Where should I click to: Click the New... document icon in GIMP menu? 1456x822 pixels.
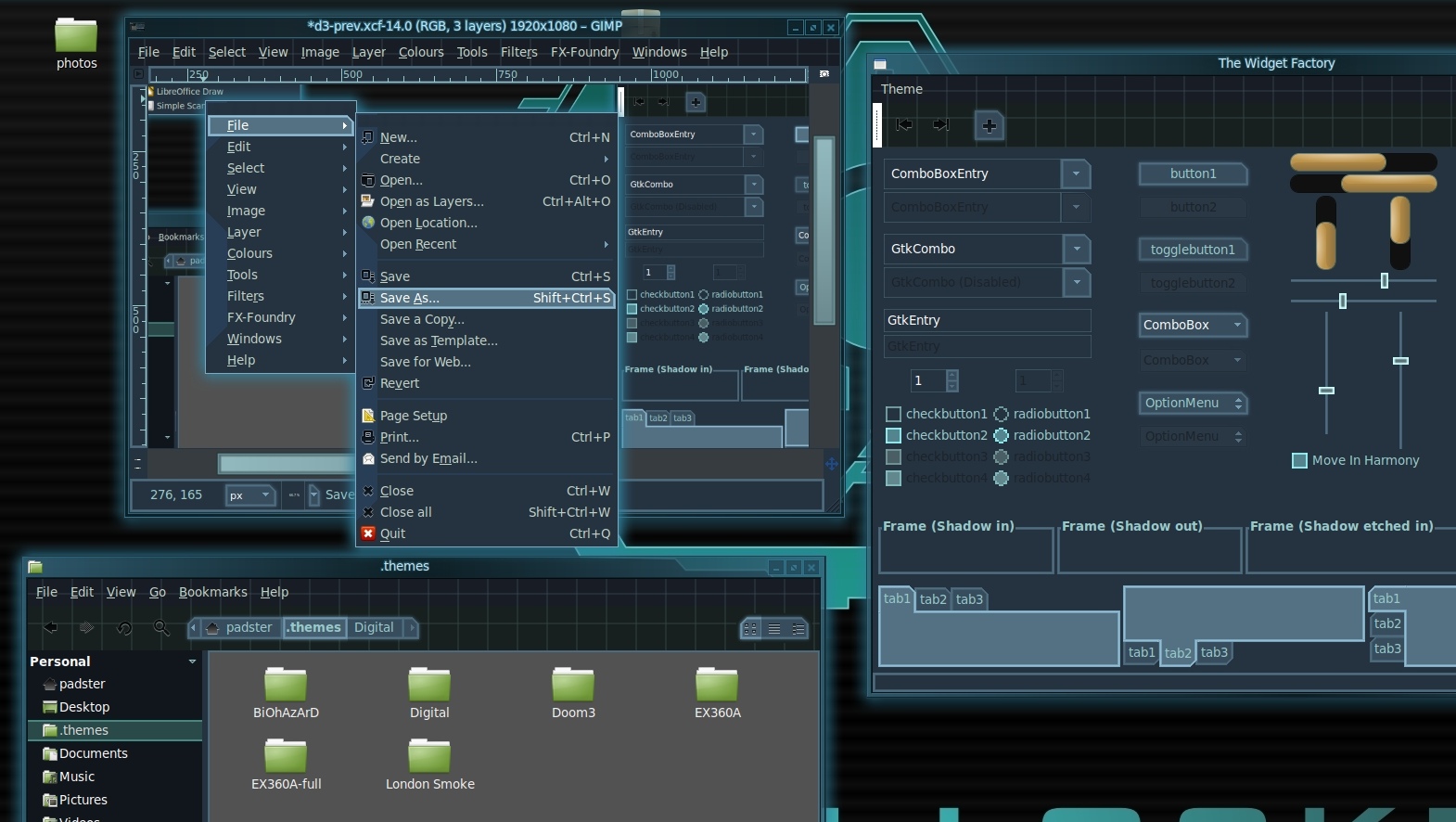tap(368, 137)
